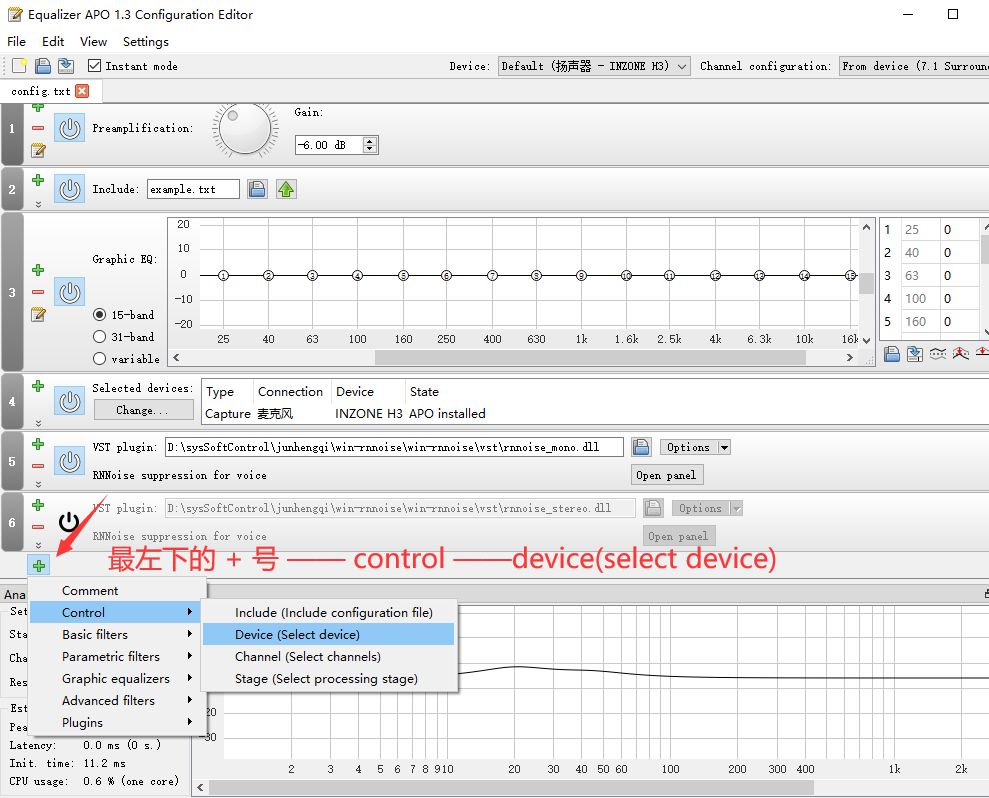Click the Preamplification gain dial

pyautogui.click(x=245, y=129)
